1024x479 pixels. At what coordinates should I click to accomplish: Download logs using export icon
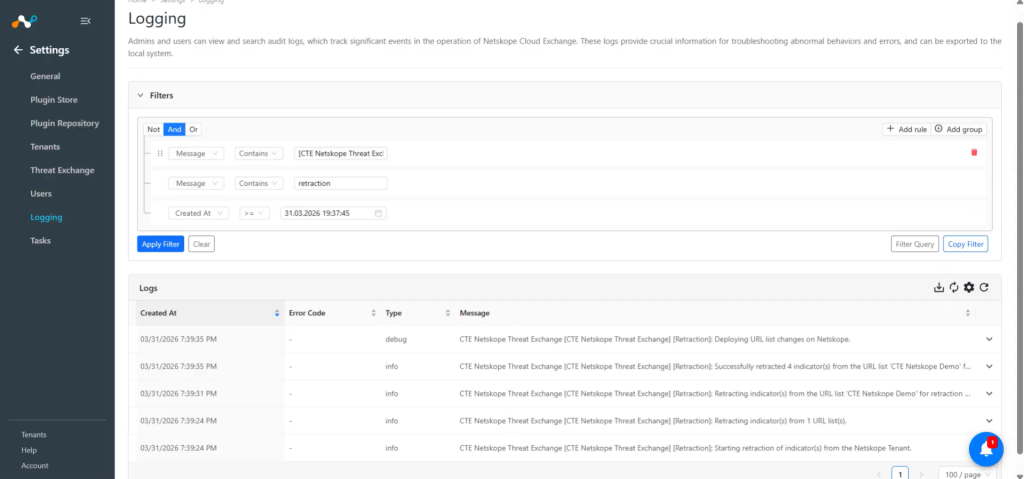[938, 288]
